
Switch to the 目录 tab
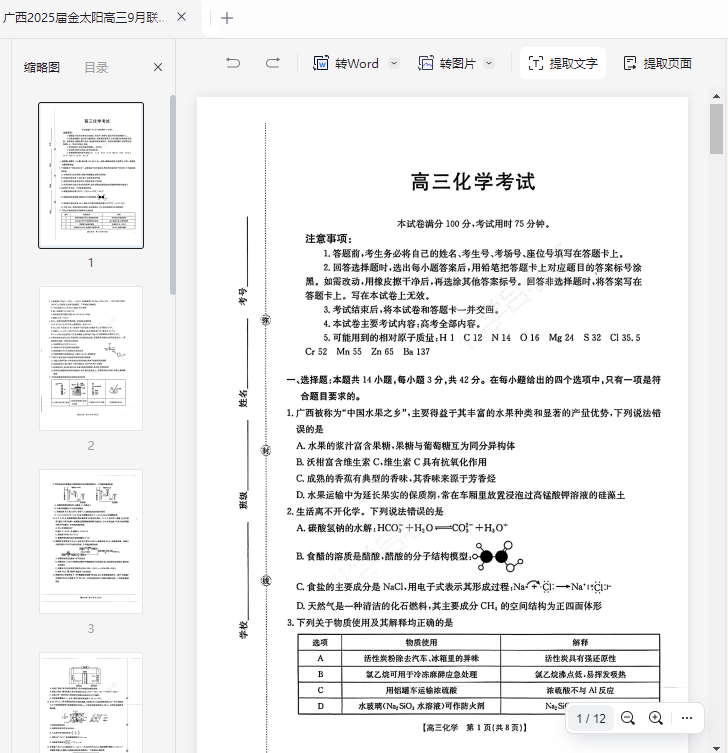click(96, 67)
